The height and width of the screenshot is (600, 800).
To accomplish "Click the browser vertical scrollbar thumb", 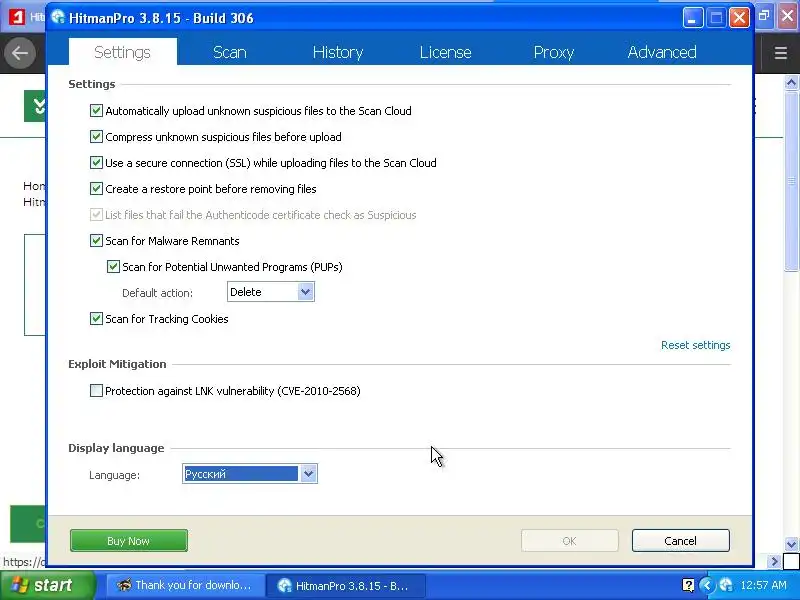I will pyautogui.click(x=791, y=181).
